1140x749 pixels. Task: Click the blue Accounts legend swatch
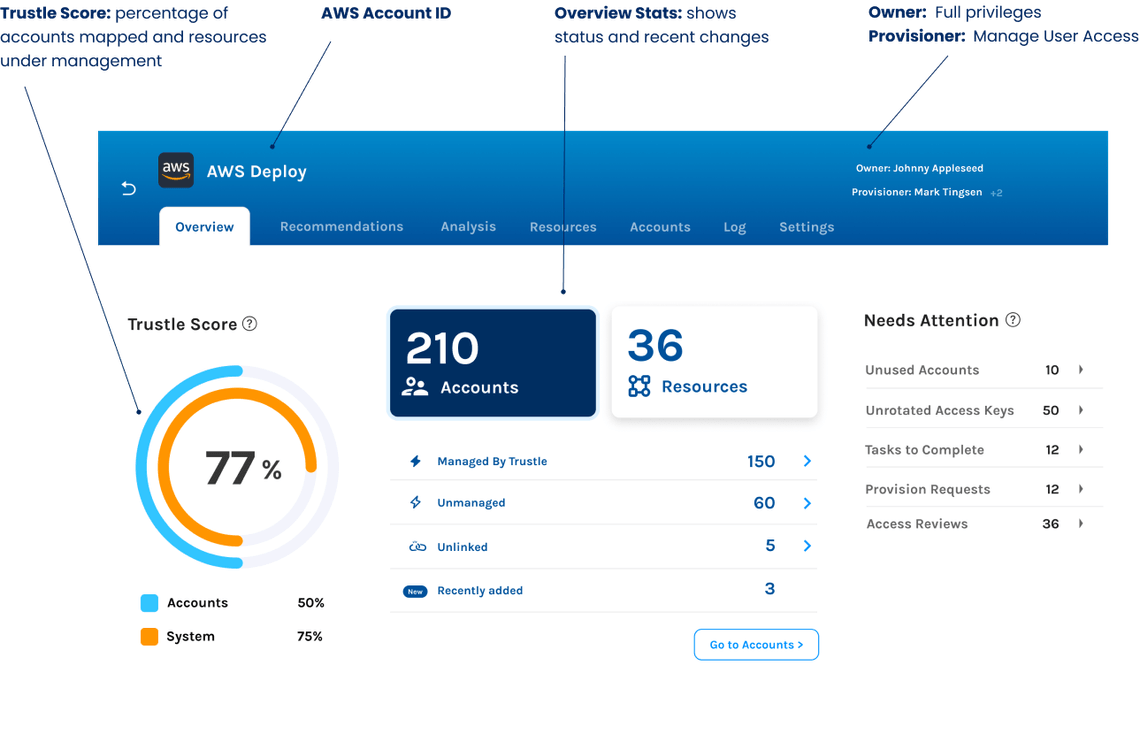149,603
